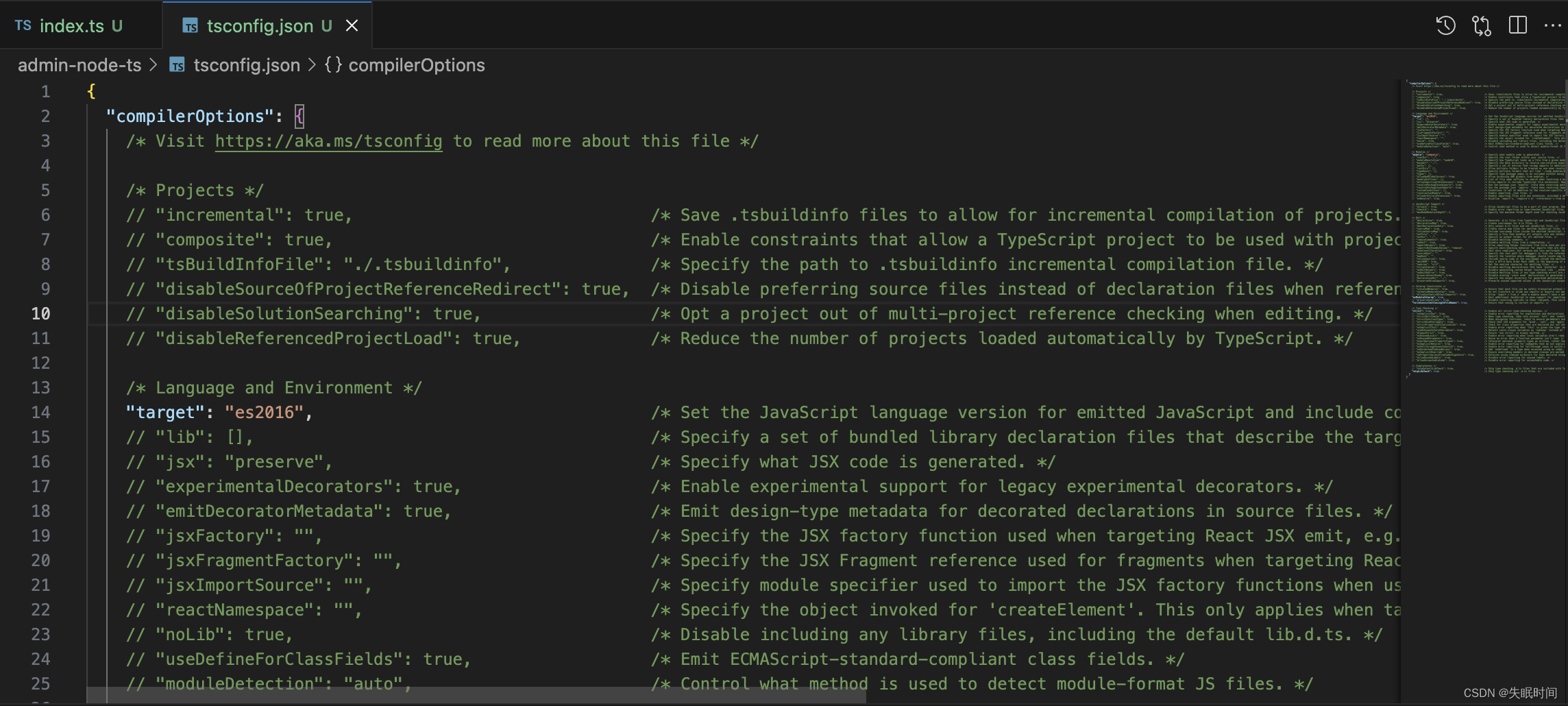This screenshot has width=1568, height=706.
Task: Click the open changes compare icon
Action: pos(1482,26)
